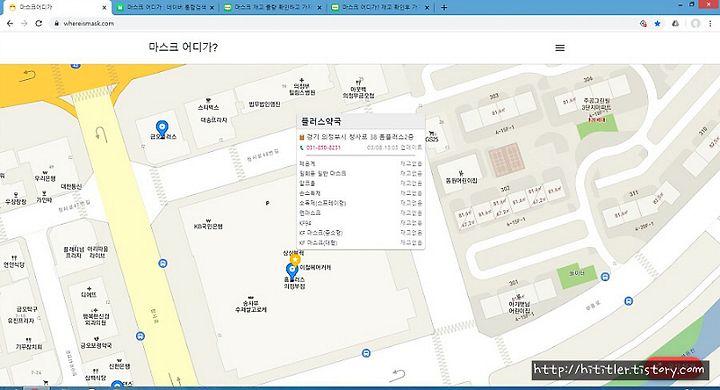
Task: Reload the whereismask.com page
Action: coord(39,23)
